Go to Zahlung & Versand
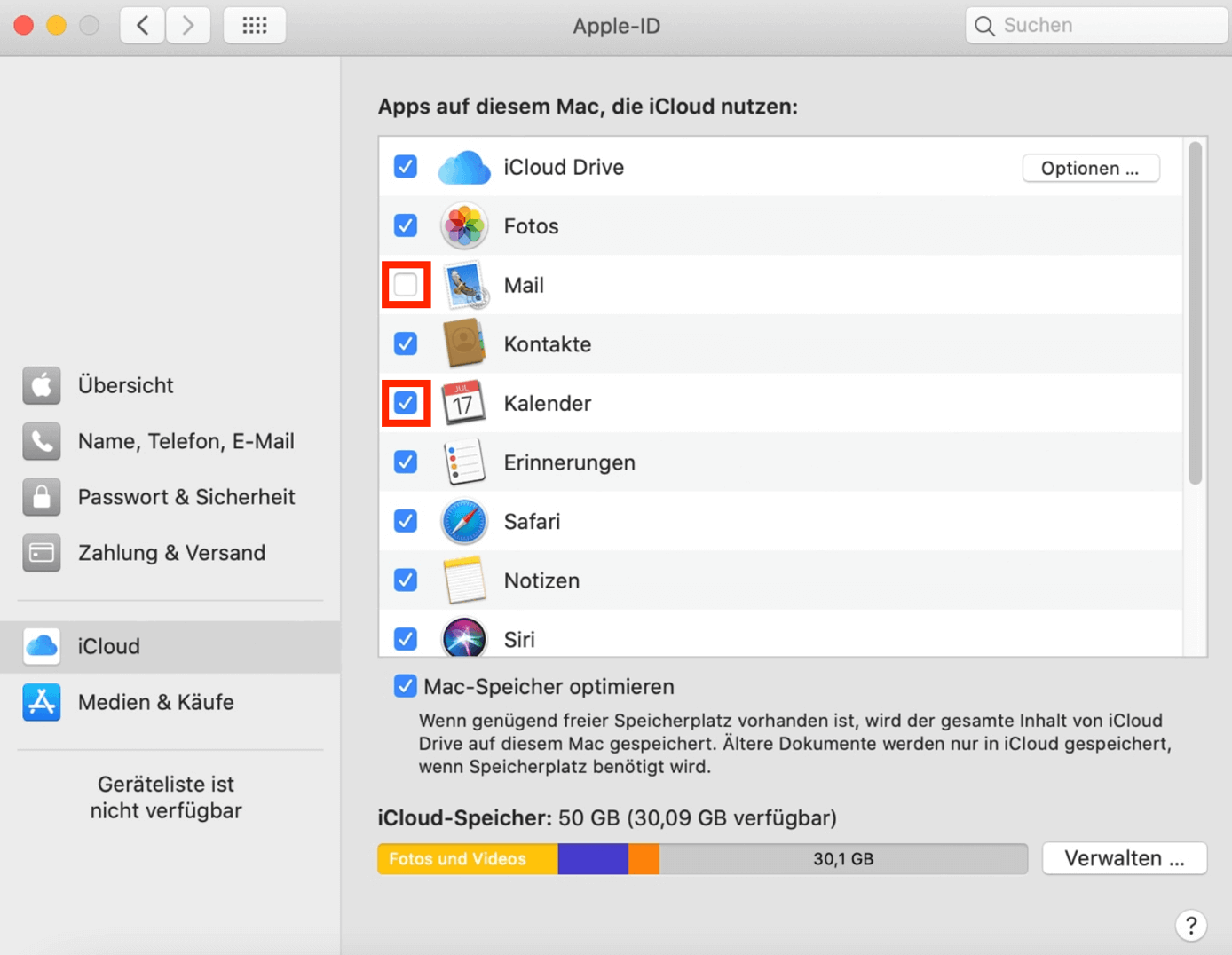This screenshot has width=1232, height=955. [x=170, y=553]
